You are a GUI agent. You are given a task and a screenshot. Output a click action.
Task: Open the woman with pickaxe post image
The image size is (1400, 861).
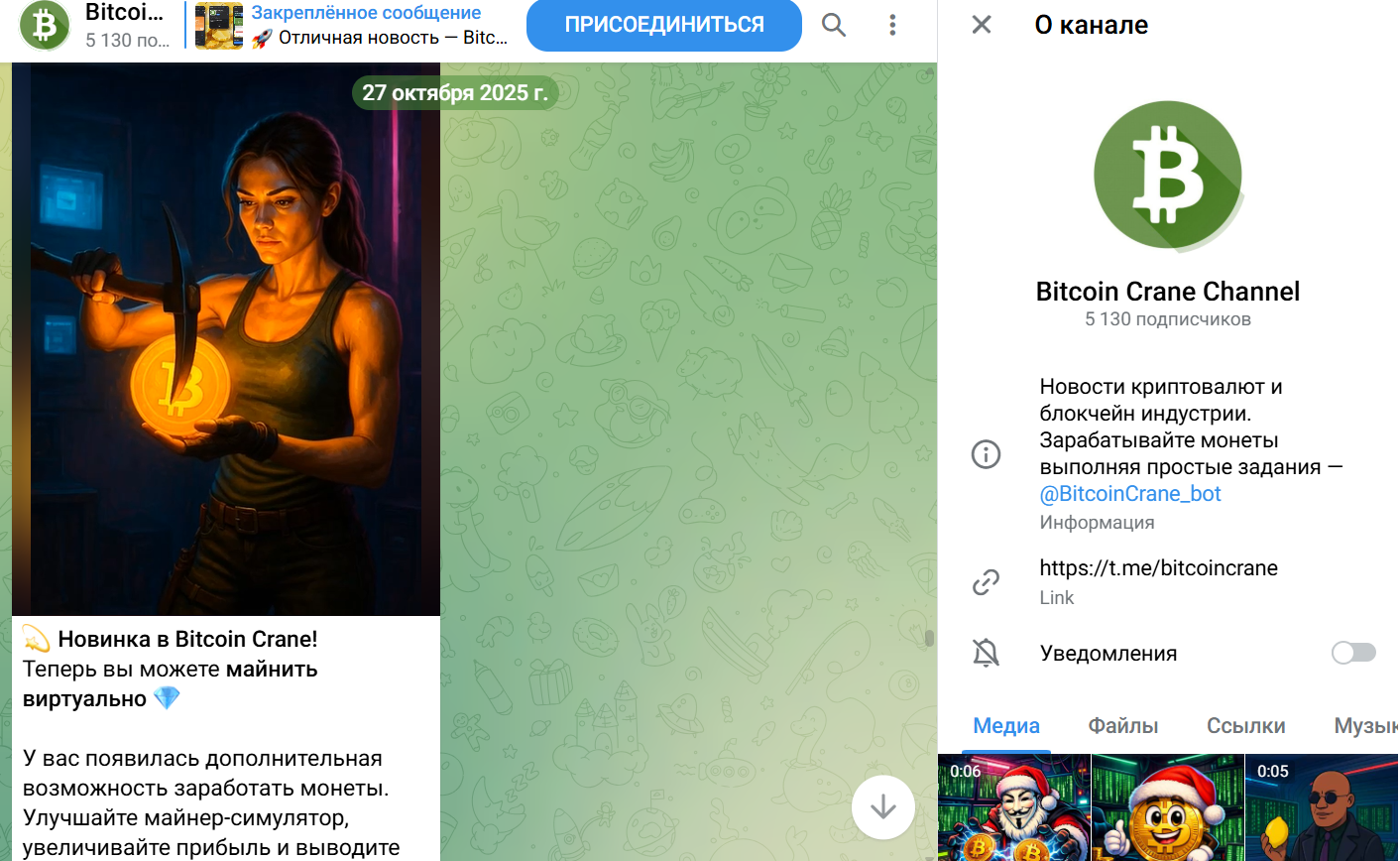(x=226, y=339)
